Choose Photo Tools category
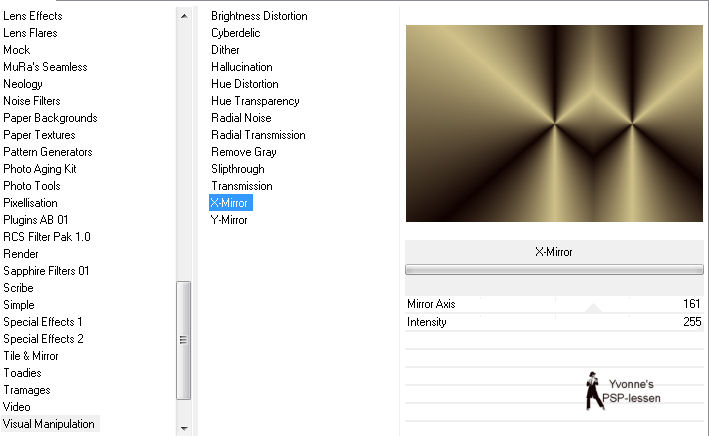The image size is (709, 436). click(32, 186)
